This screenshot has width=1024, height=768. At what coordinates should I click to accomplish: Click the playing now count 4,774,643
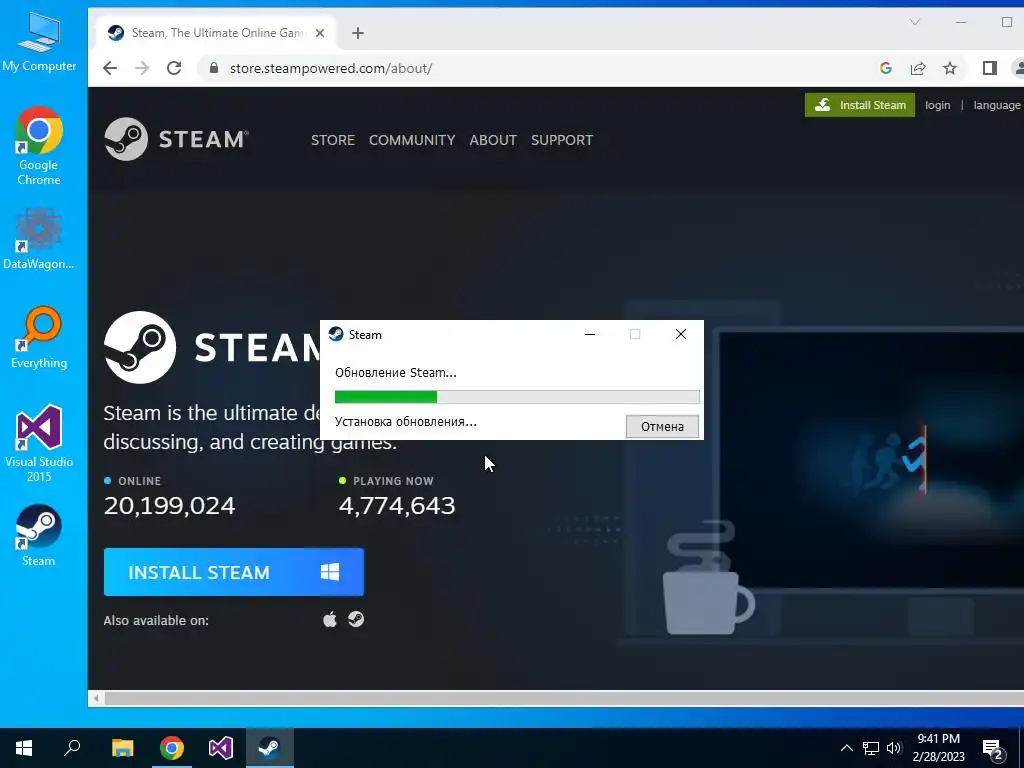click(397, 505)
